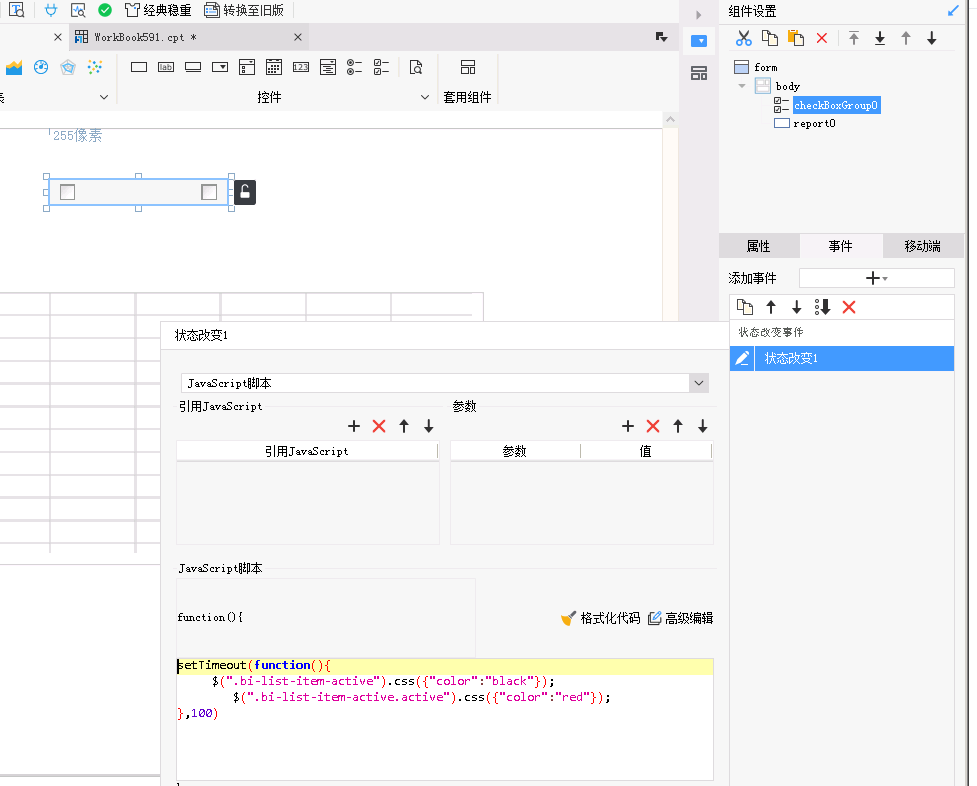
Task: Insert a radar chart component
Action: pyautogui.click(x=68, y=67)
